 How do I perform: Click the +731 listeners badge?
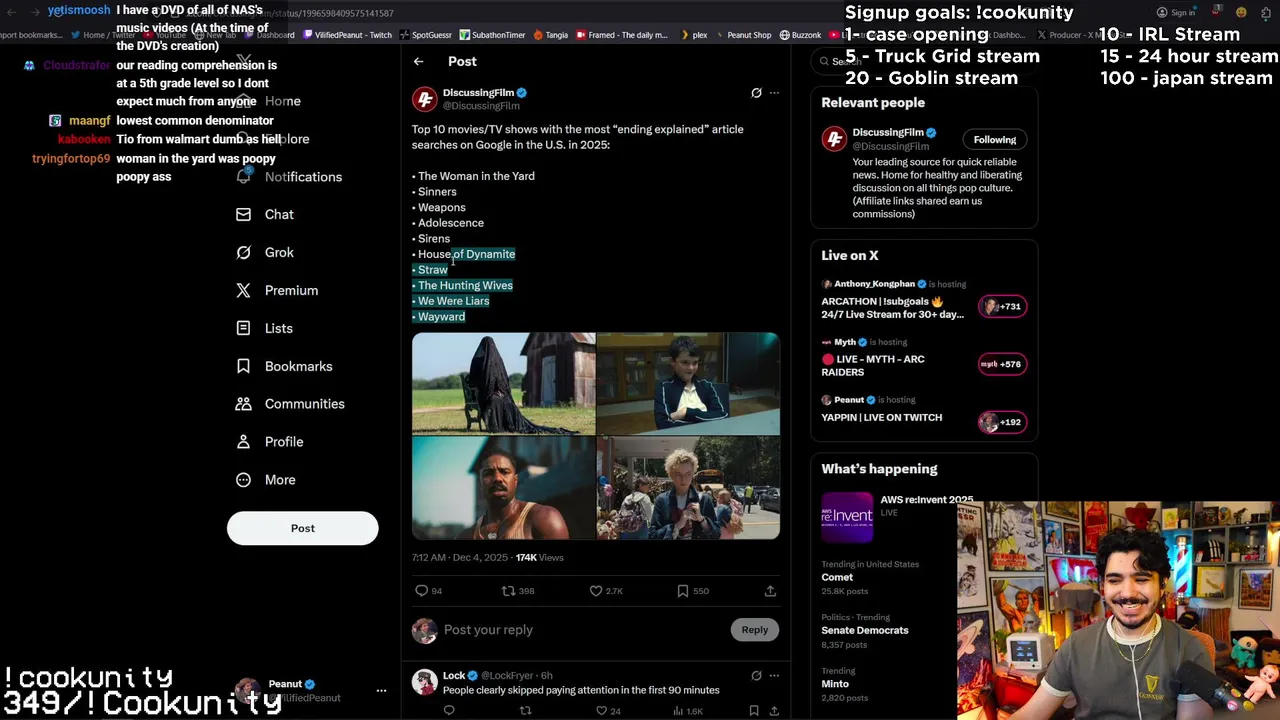pos(1002,306)
